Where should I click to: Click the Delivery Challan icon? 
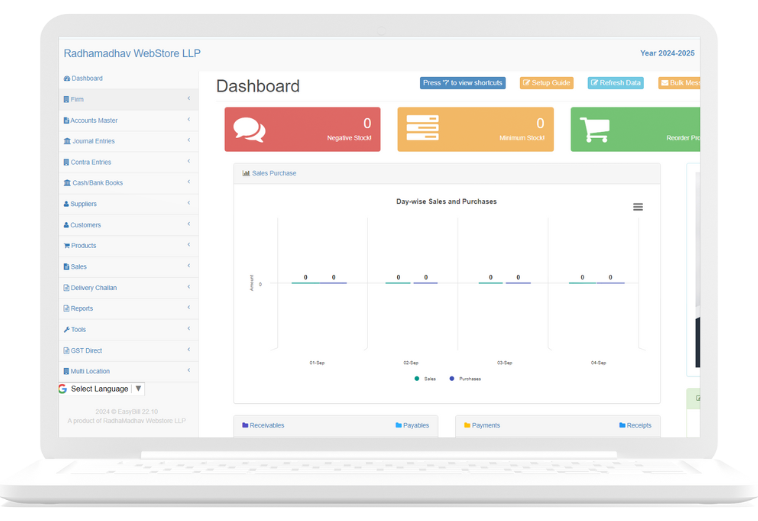point(66,288)
